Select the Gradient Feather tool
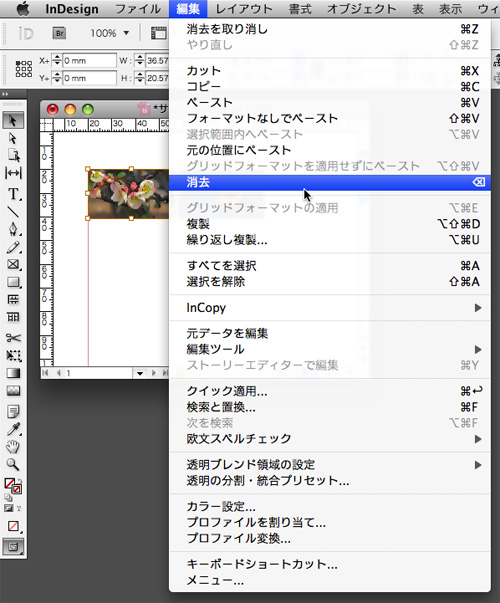This screenshot has height=603, width=500. (x=13, y=391)
